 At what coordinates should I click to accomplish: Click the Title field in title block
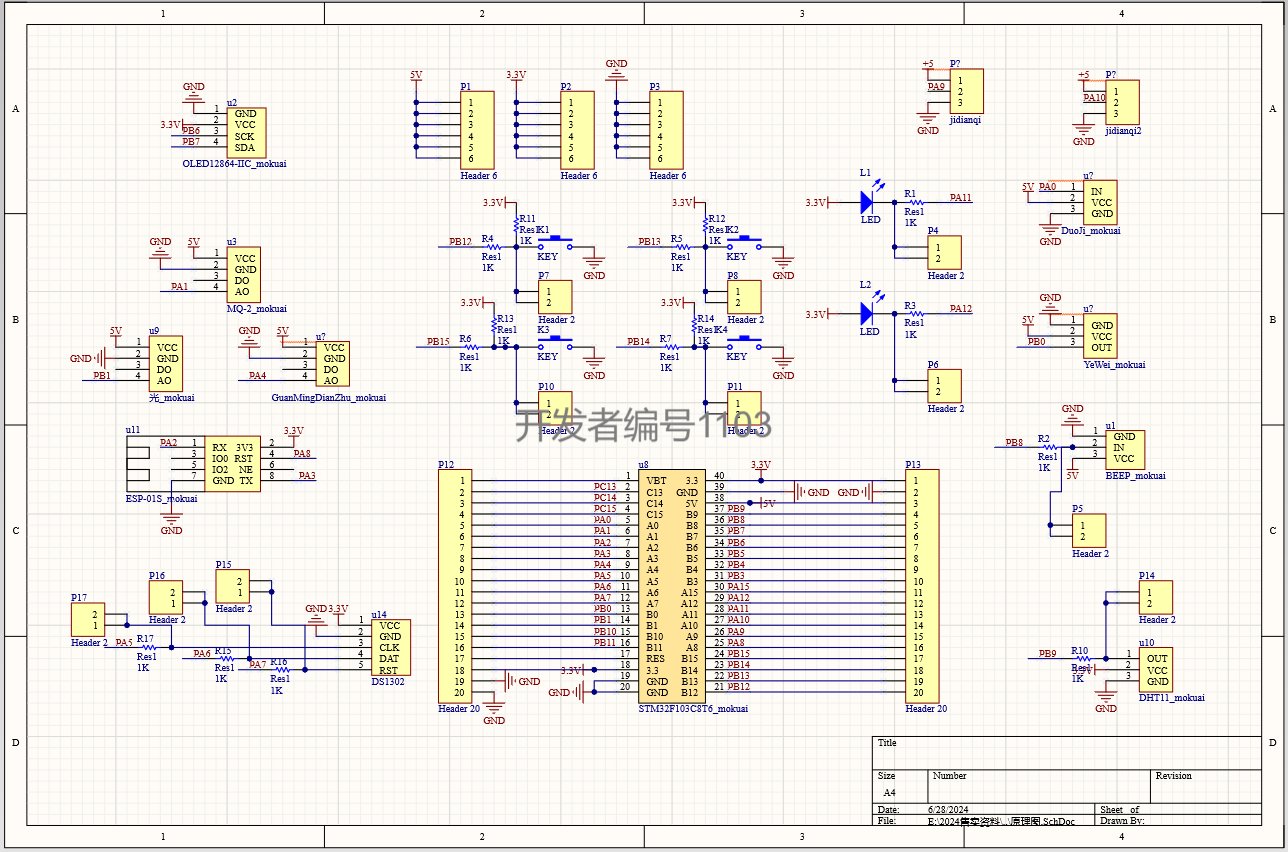coord(1067,751)
